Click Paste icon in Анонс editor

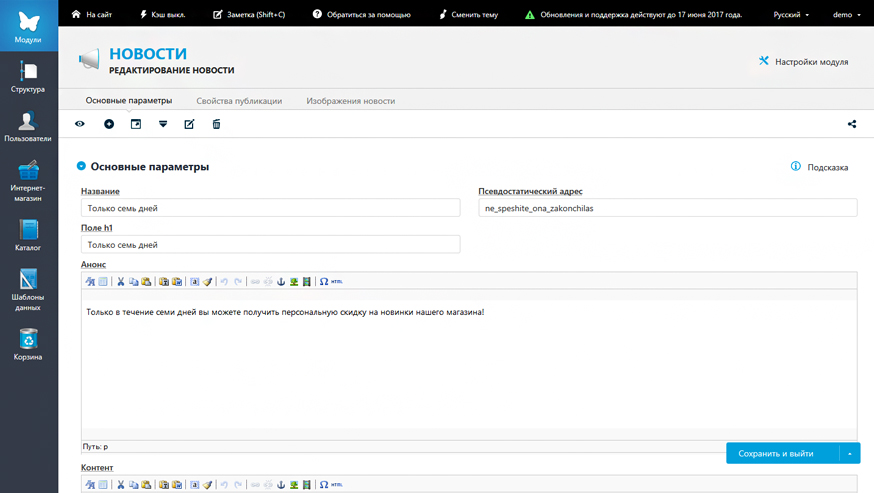(x=146, y=282)
